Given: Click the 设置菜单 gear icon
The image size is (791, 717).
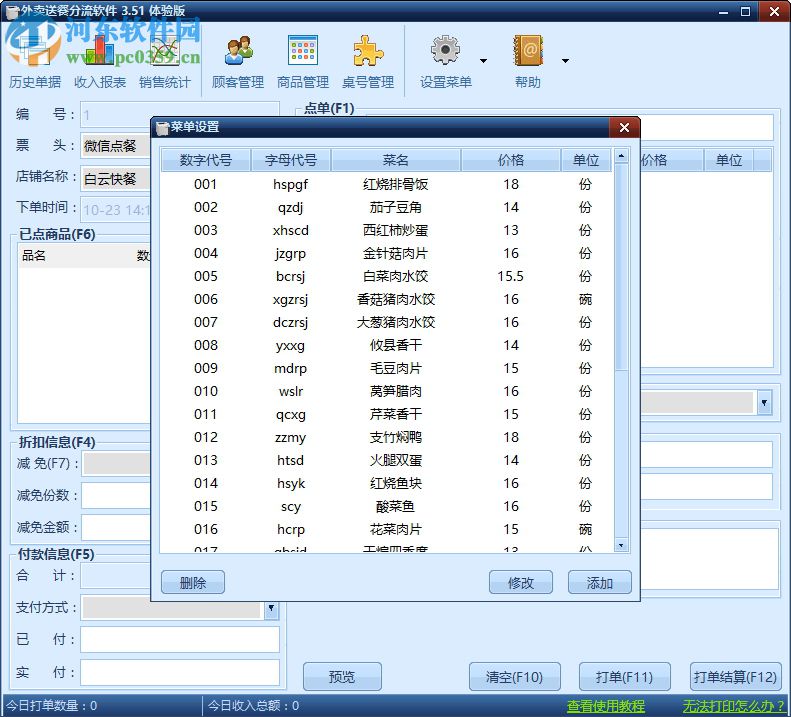Looking at the screenshot, I should click(445, 52).
